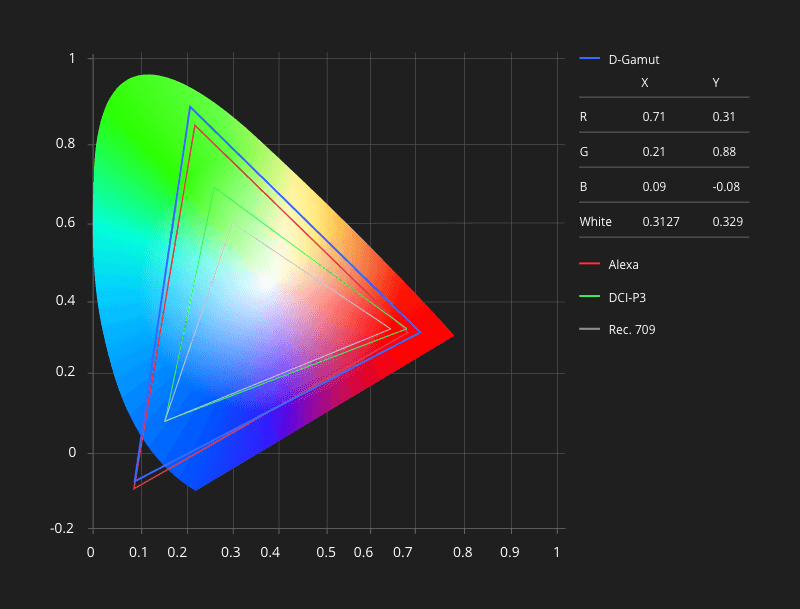Screen dimensions: 800x609
Task: Click the y-axis label 0.8
Action: pos(65,143)
